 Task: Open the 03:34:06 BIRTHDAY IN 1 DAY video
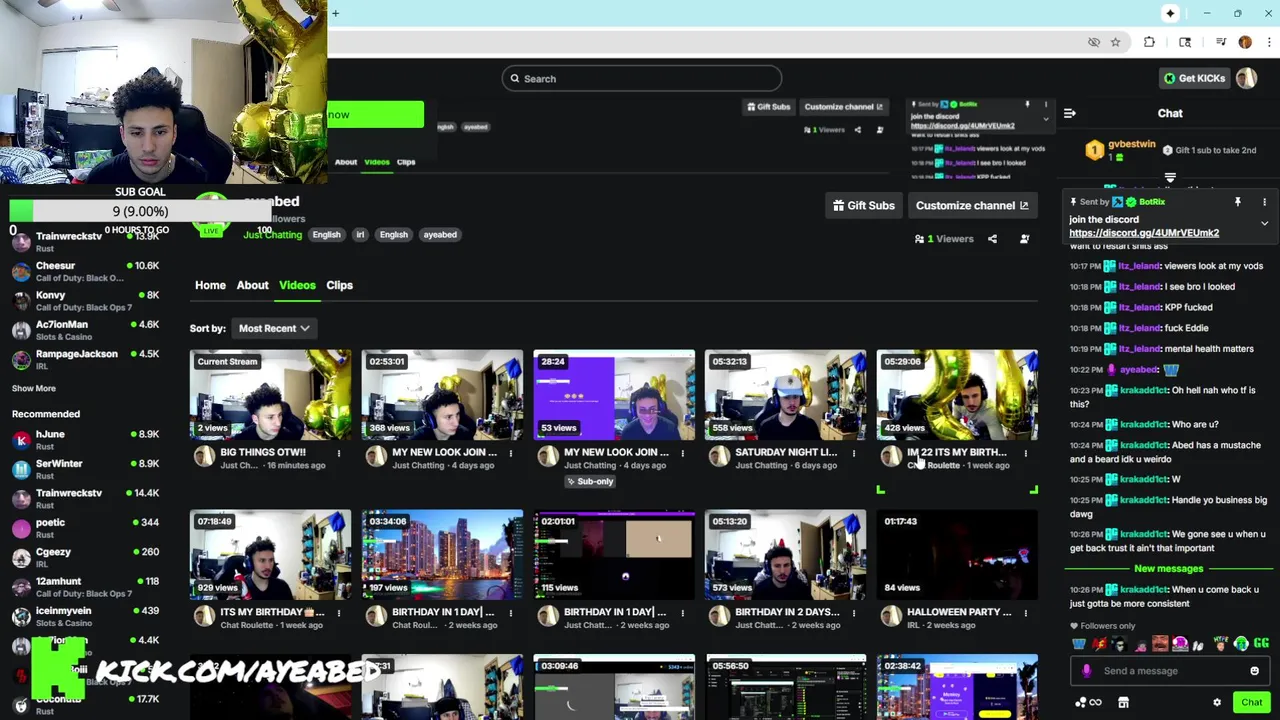coord(442,555)
